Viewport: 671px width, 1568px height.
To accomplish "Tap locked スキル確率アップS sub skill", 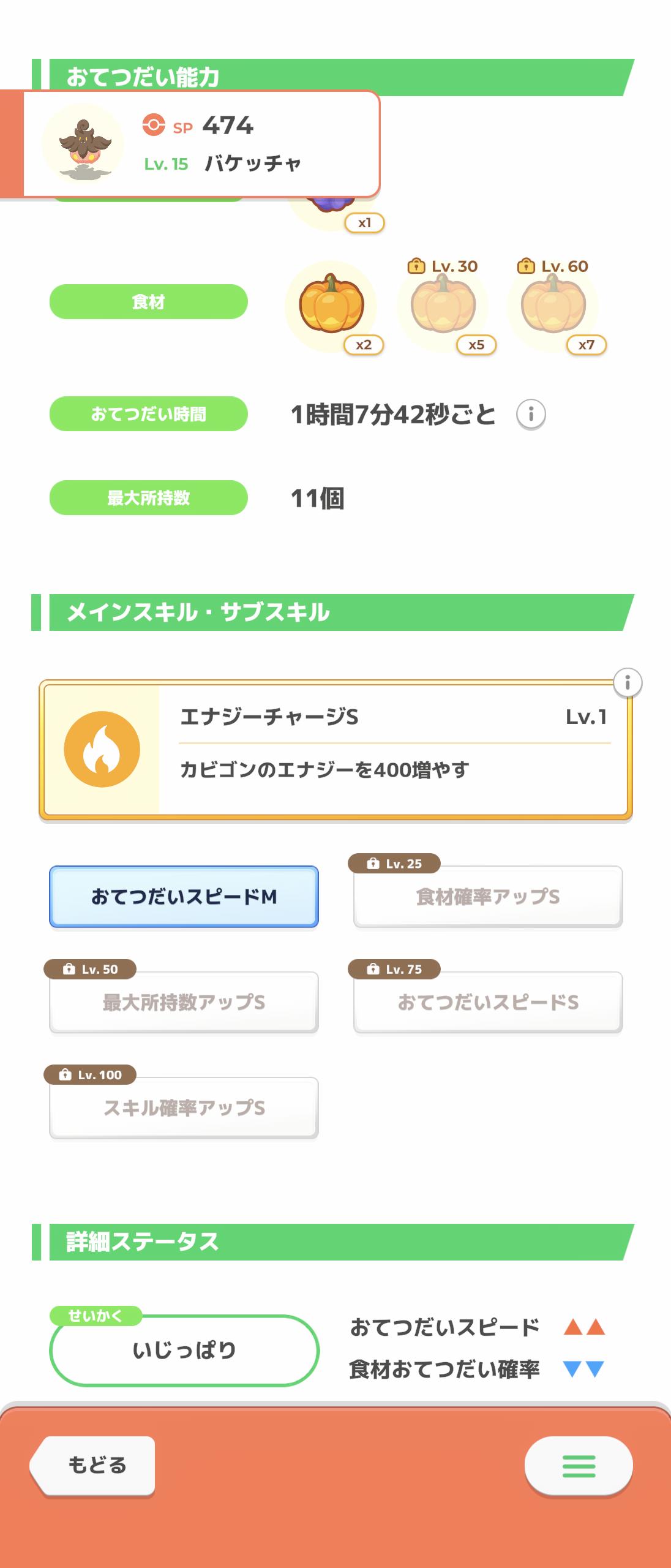I will (184, 1108).
